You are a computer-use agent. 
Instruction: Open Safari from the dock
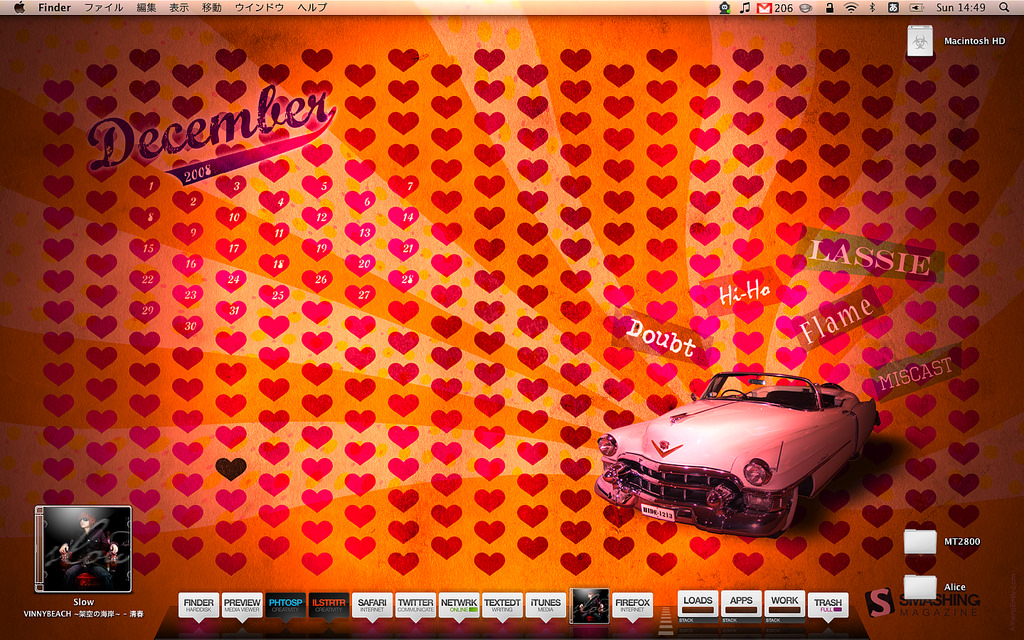(371, 605)
